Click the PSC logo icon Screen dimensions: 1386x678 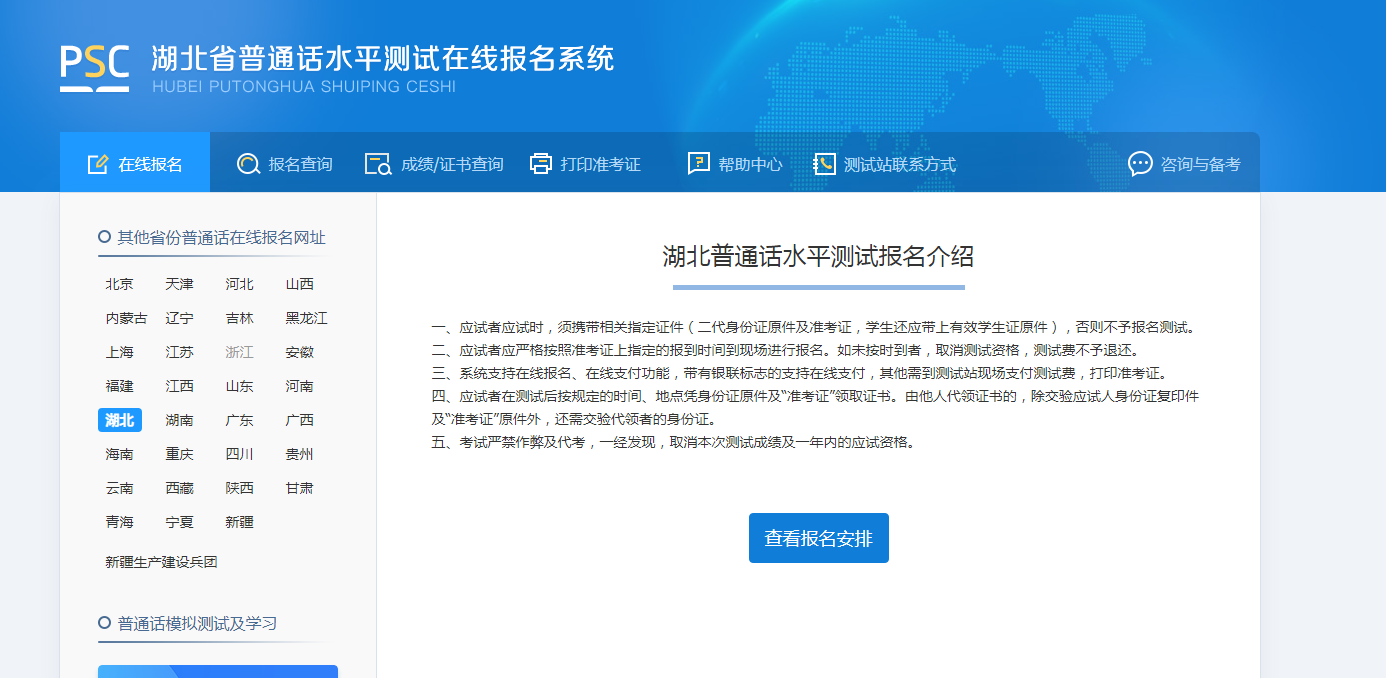click(x=94, y=67)
